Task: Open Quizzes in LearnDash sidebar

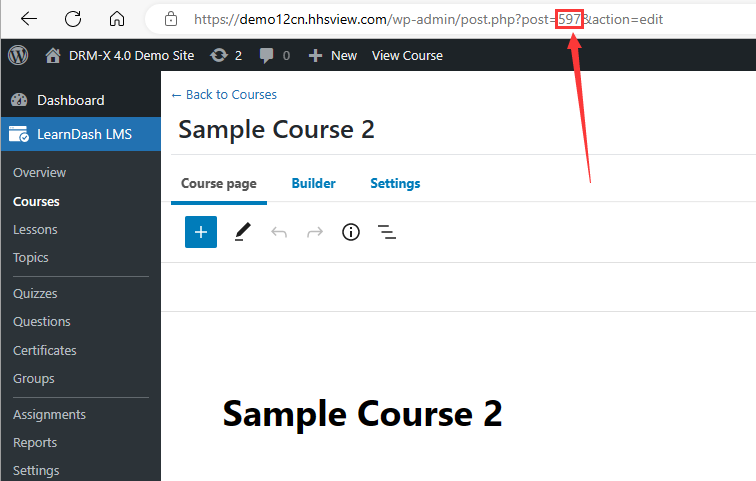Action: [x=35, y=294]
